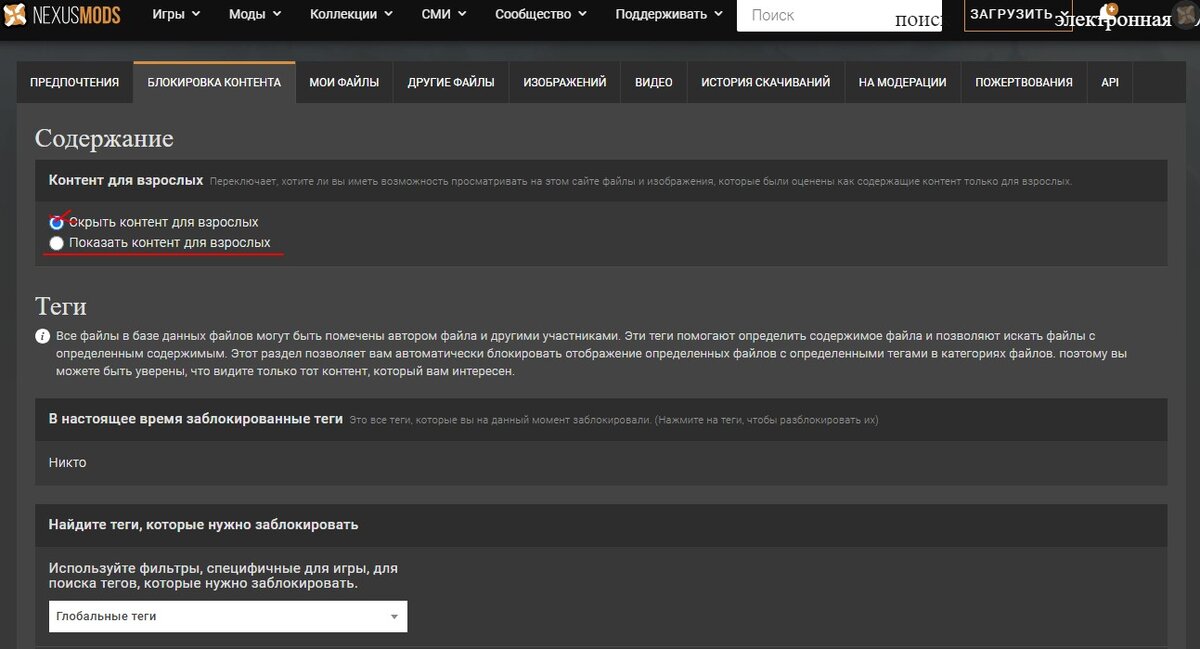The image size is (1200, 649).
Task: Switch to the Пожертвования tab
Action: pos(1024,83)
